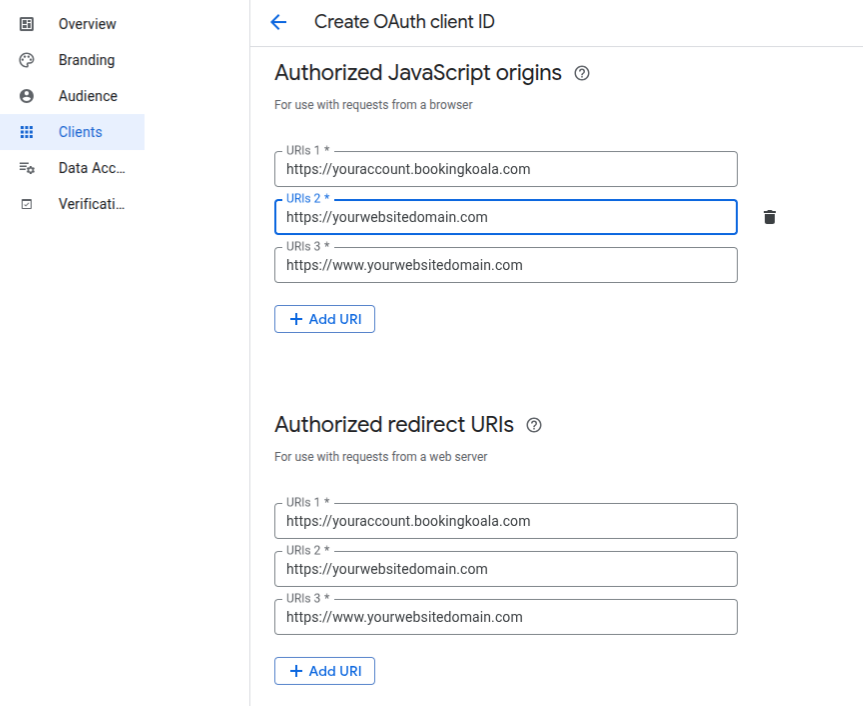This screenshot has width=863, height=706.
Task: Click the back arrow icon
Action: click(x=278, y=22)
